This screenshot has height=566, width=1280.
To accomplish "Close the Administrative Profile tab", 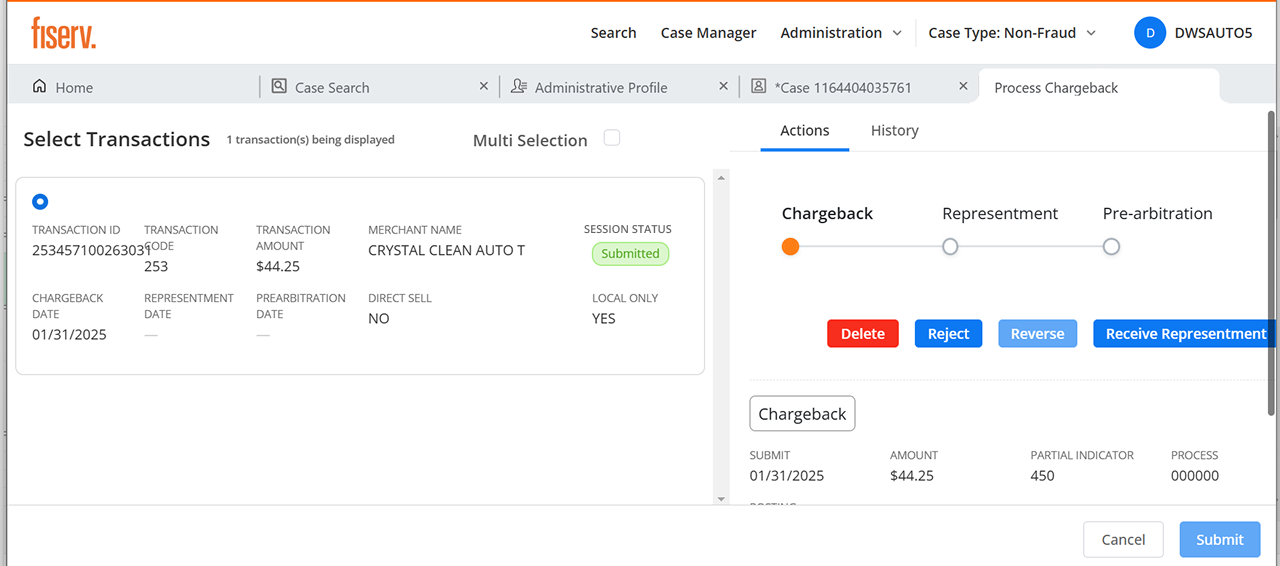I will [x=724, y=86].
